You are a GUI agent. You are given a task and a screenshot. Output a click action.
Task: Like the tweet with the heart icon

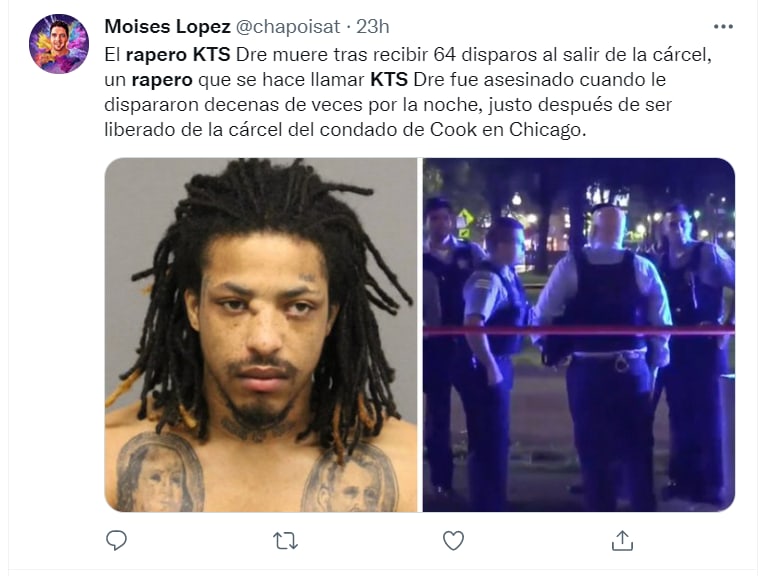(453, 541)
